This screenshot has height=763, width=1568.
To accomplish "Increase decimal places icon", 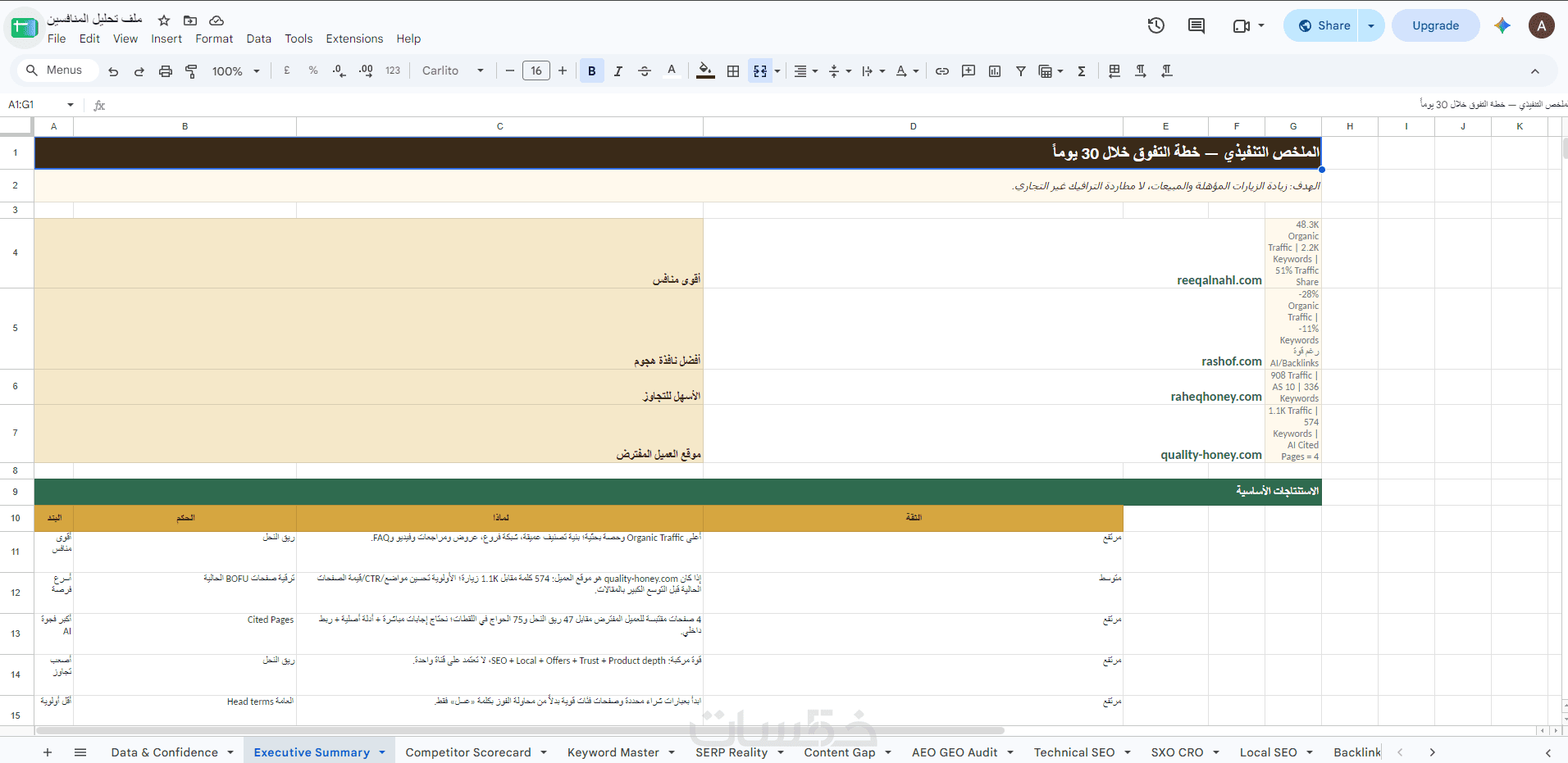I will click(x=366, y=71).
